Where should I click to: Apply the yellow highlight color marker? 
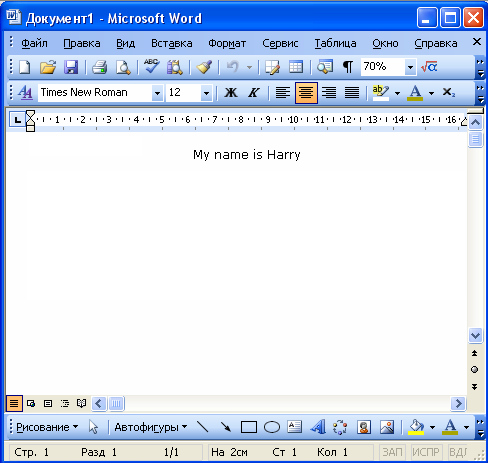pos(381,93)
